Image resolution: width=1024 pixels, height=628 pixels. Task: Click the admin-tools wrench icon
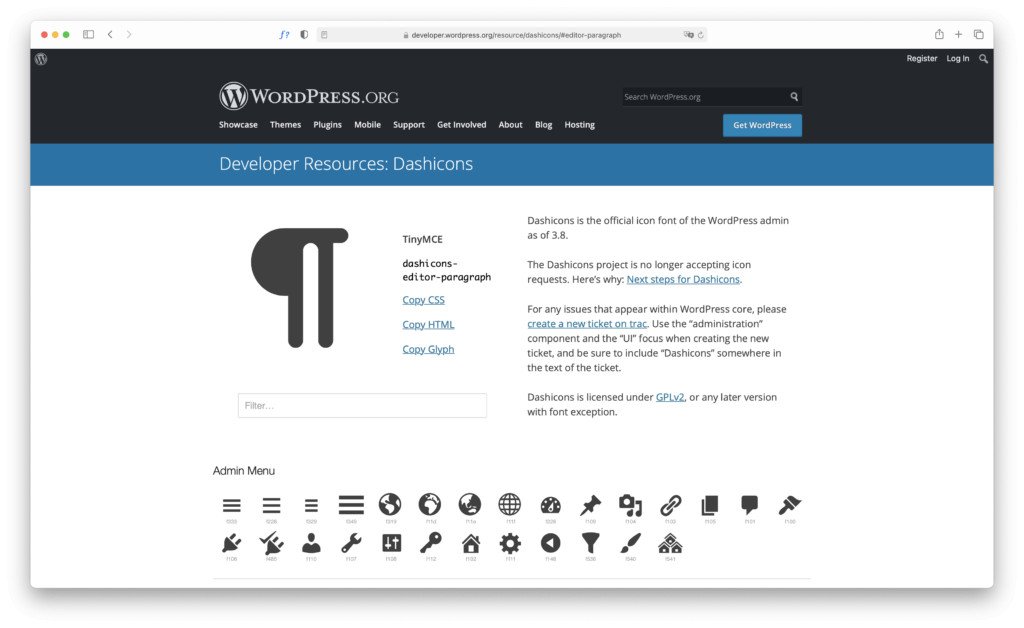[351, 543]
